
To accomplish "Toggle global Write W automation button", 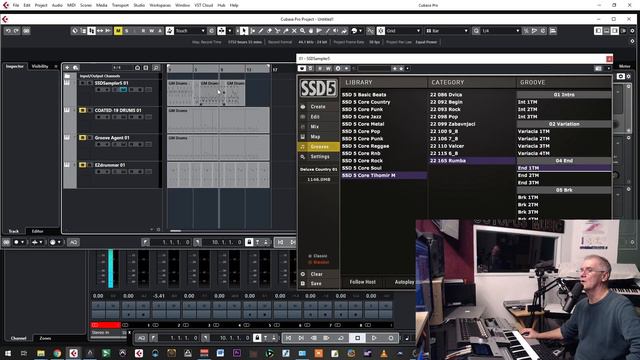I will click(x=151, y=31).
